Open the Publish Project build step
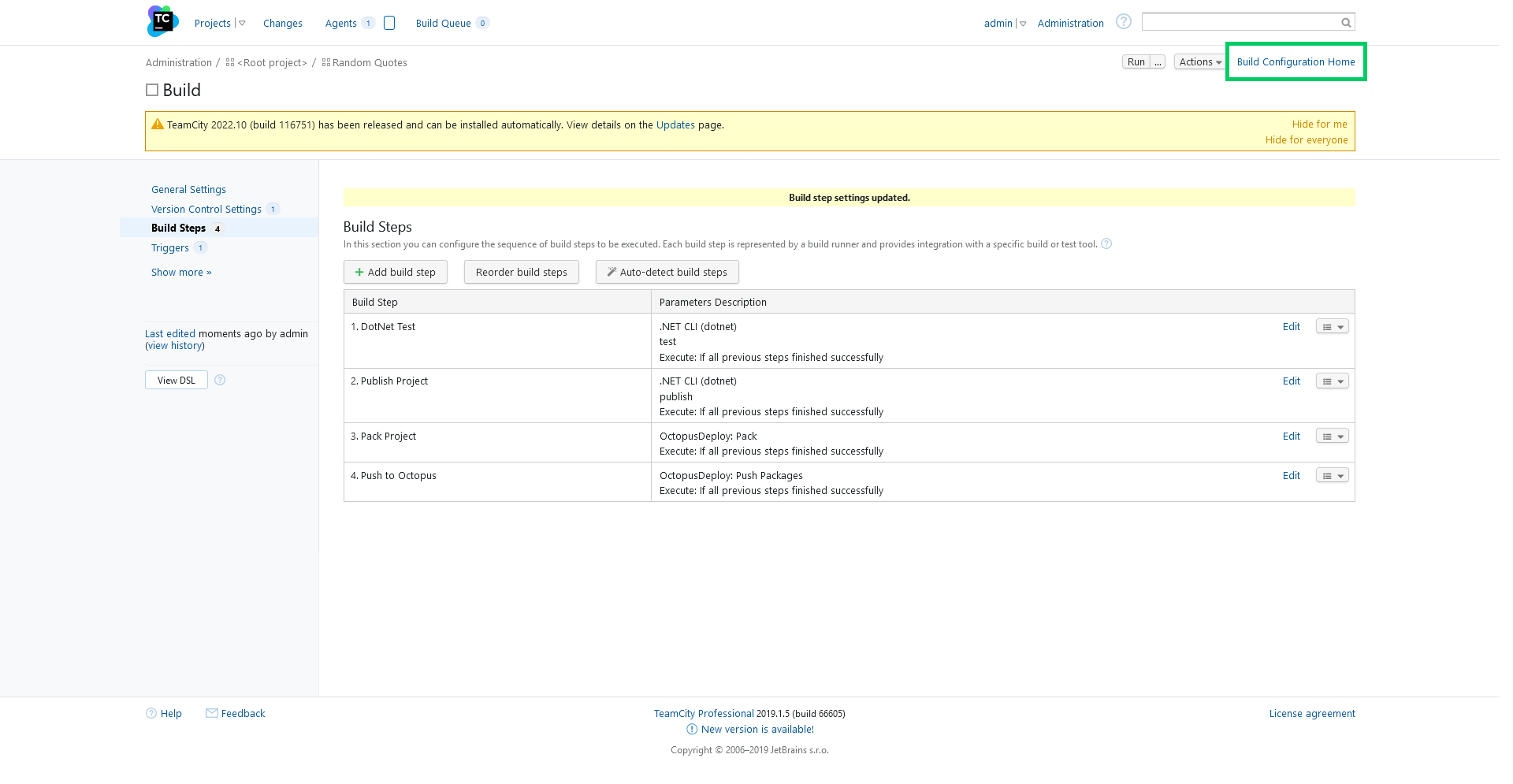Viewport: 1513px width, 784px height. (394, 381)
